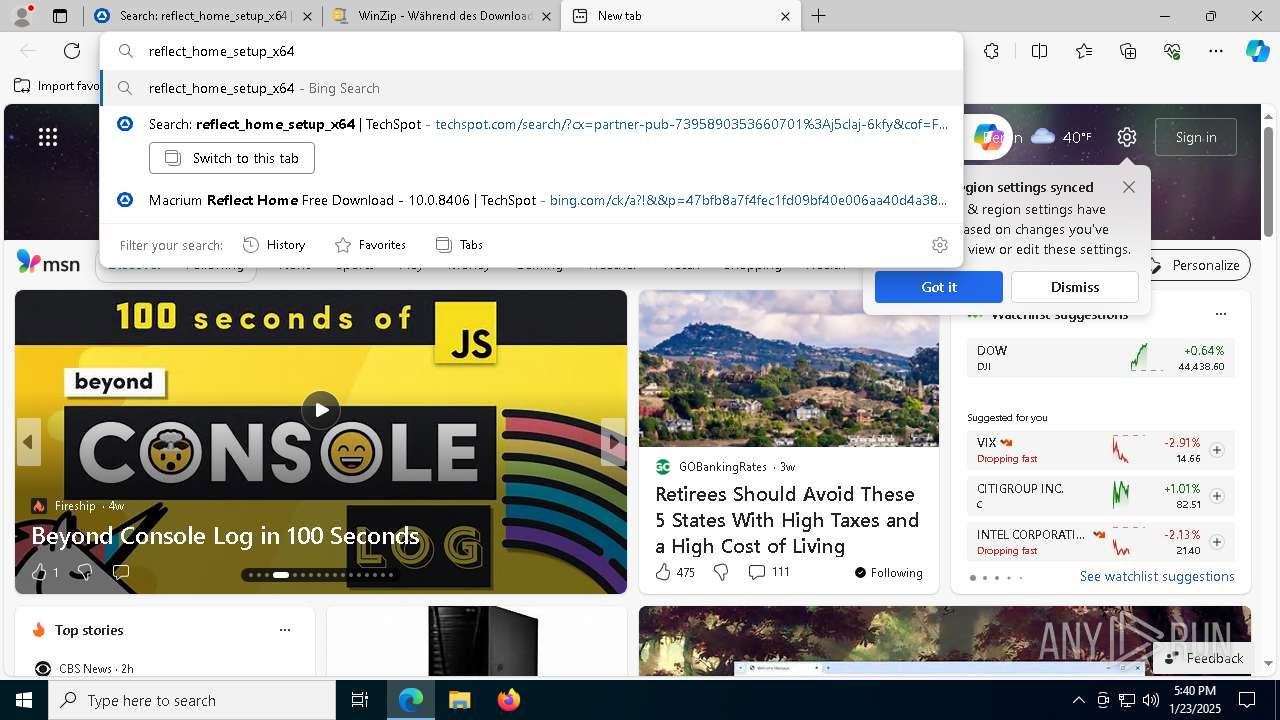Open the Favorites star toolbar icon

click(1084, 51)
